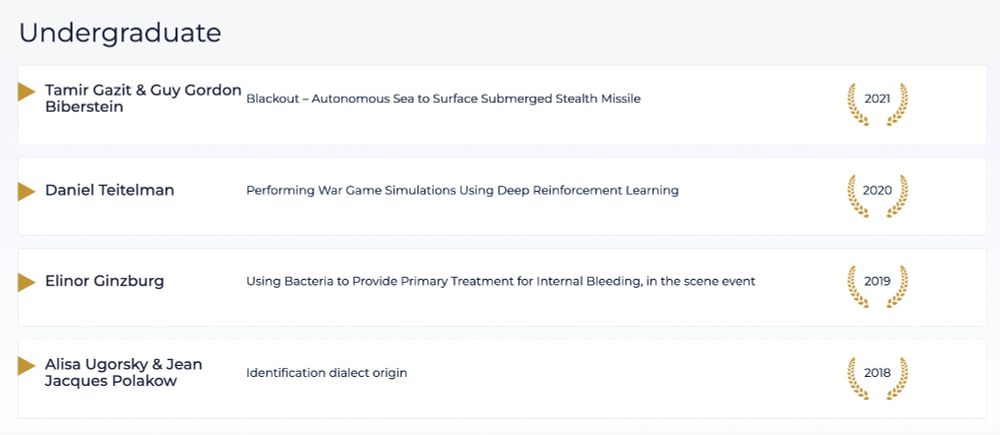1000x435 pixels.
Task: Open the Identification dialect origin project title
Action: (x=326, y=373)
